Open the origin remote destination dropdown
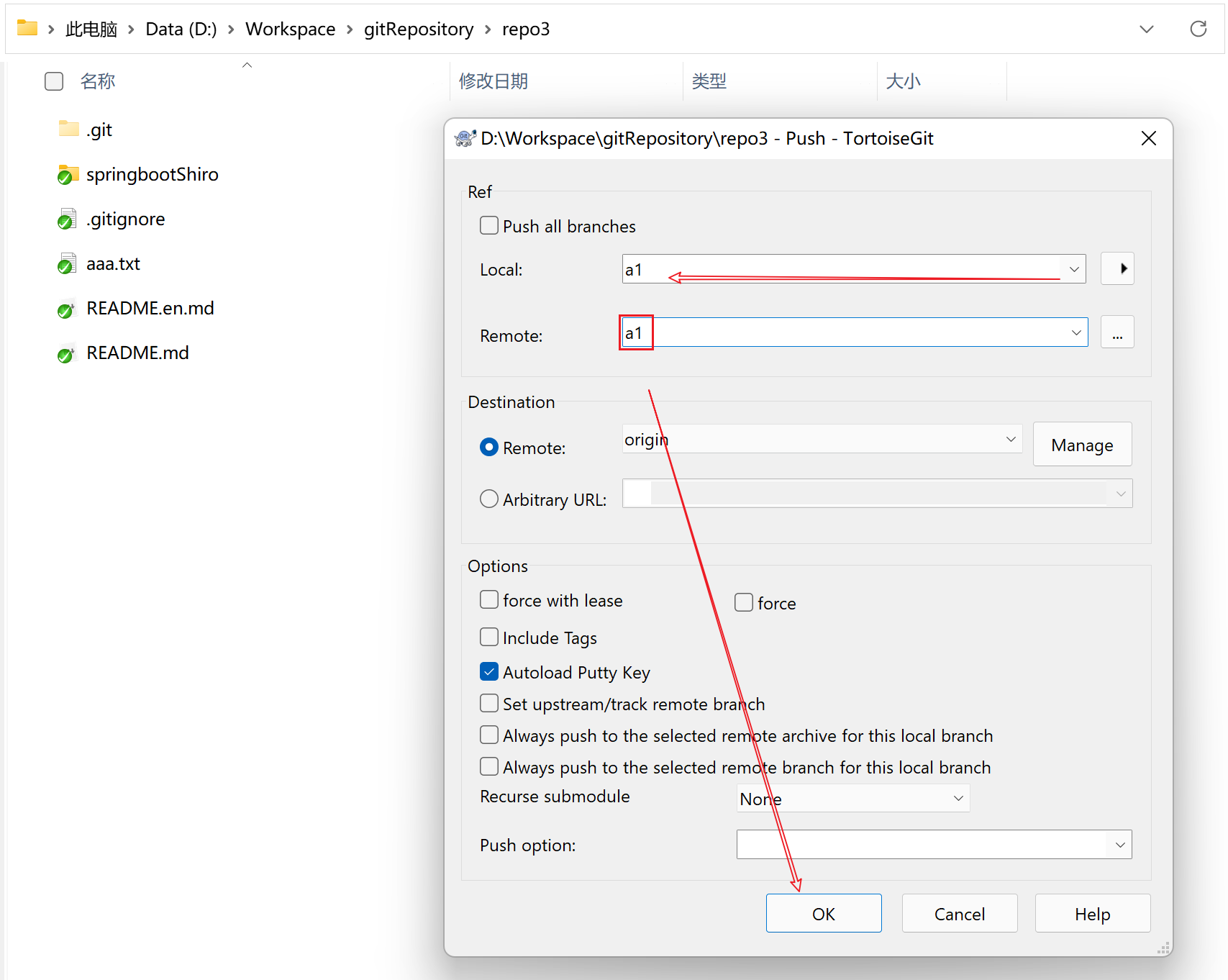1228x980 pixels. click(1010, 440)
